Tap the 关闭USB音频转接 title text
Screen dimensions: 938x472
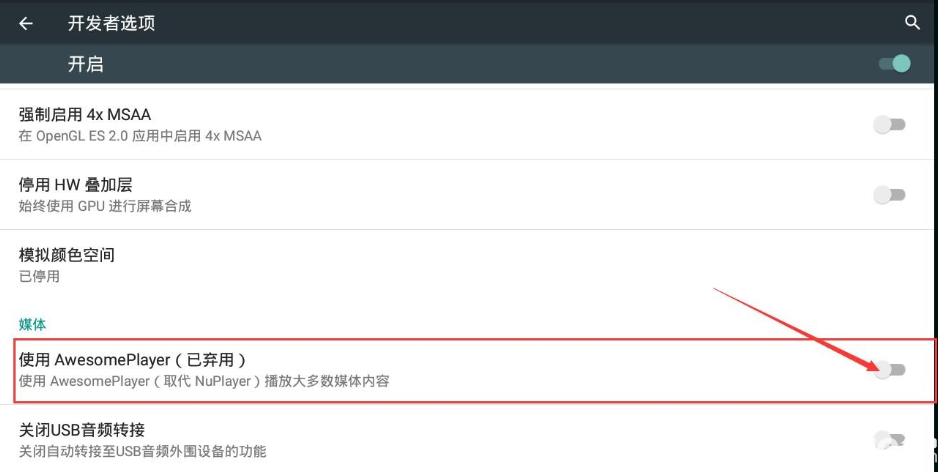(82, 430)
